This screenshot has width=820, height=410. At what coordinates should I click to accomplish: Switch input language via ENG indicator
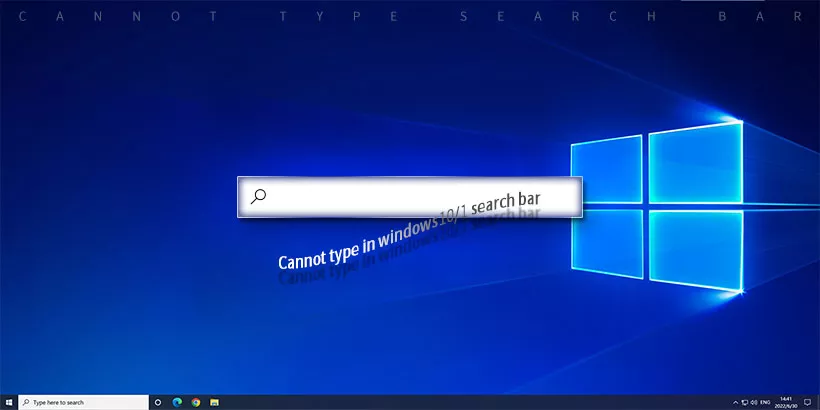tap(765, 403)
